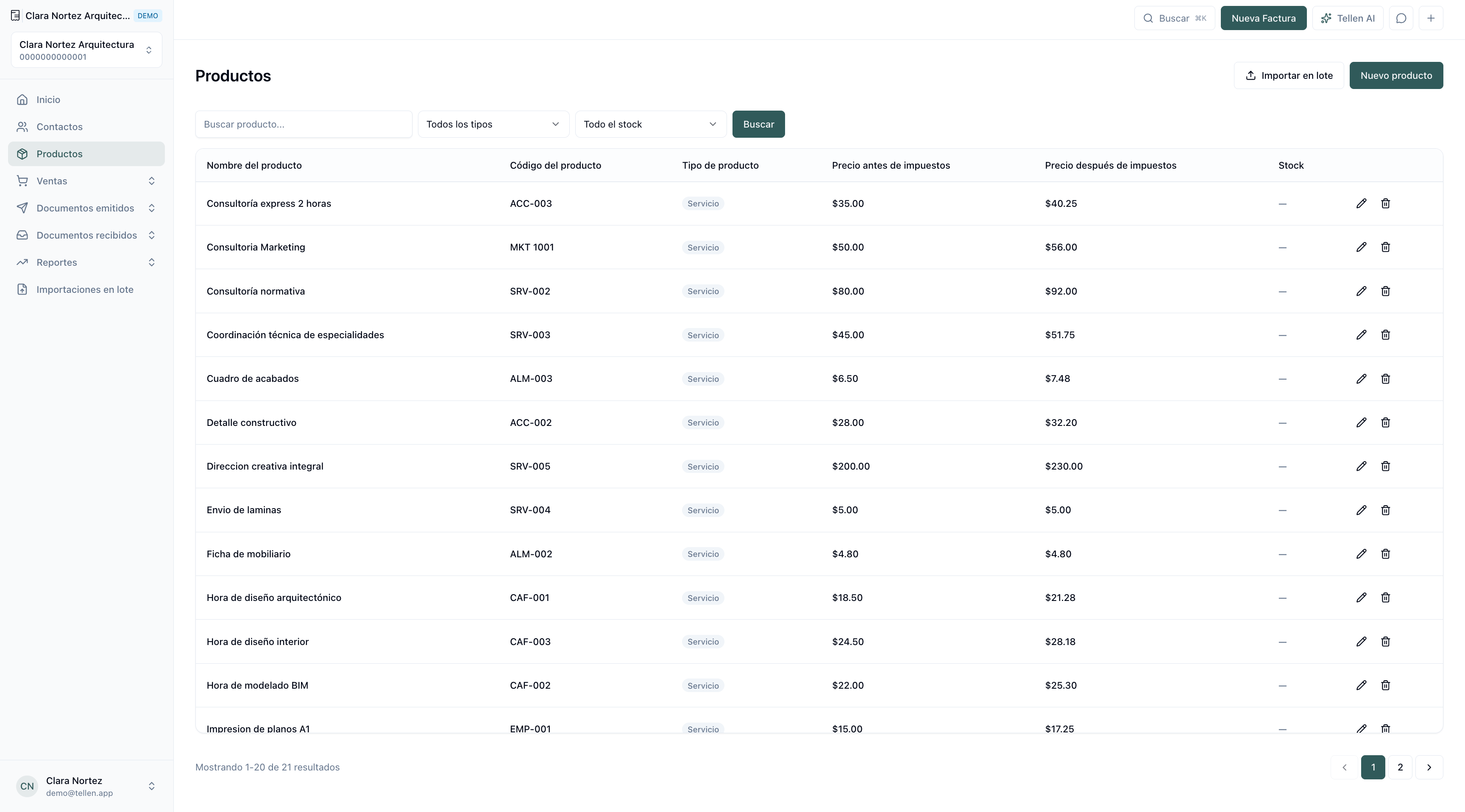1465x812 pixels.
Task: Click the Buscar filter button
Action: point(758,124)
